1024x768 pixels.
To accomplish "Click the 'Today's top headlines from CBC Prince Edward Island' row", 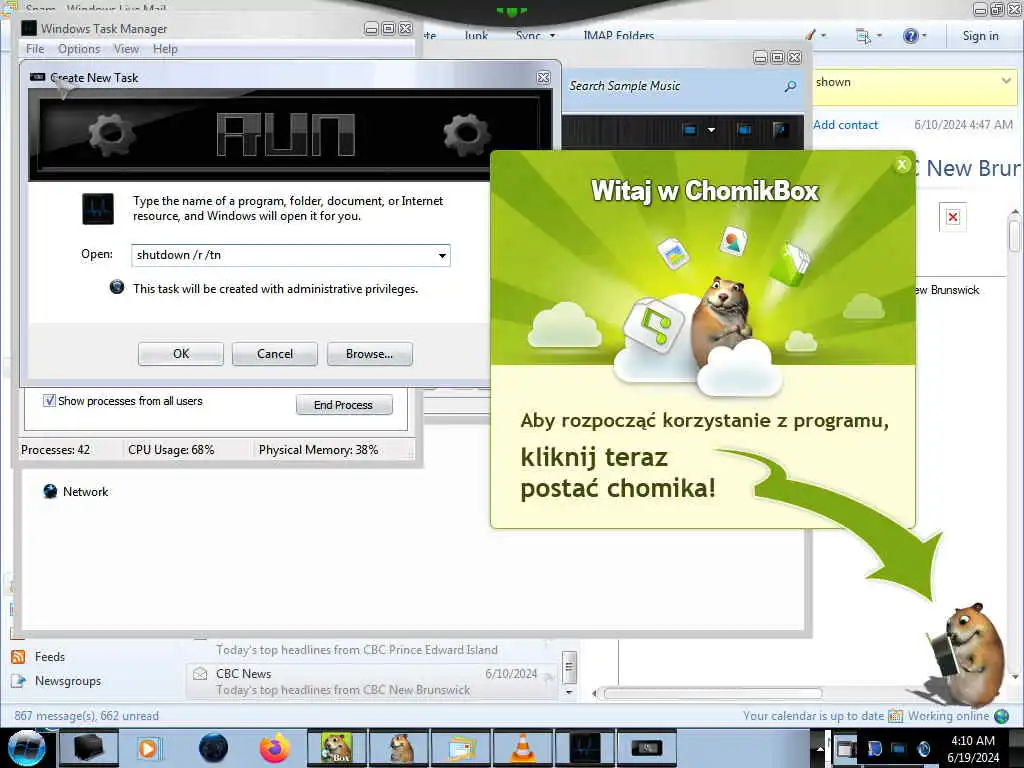I will 357,650.
